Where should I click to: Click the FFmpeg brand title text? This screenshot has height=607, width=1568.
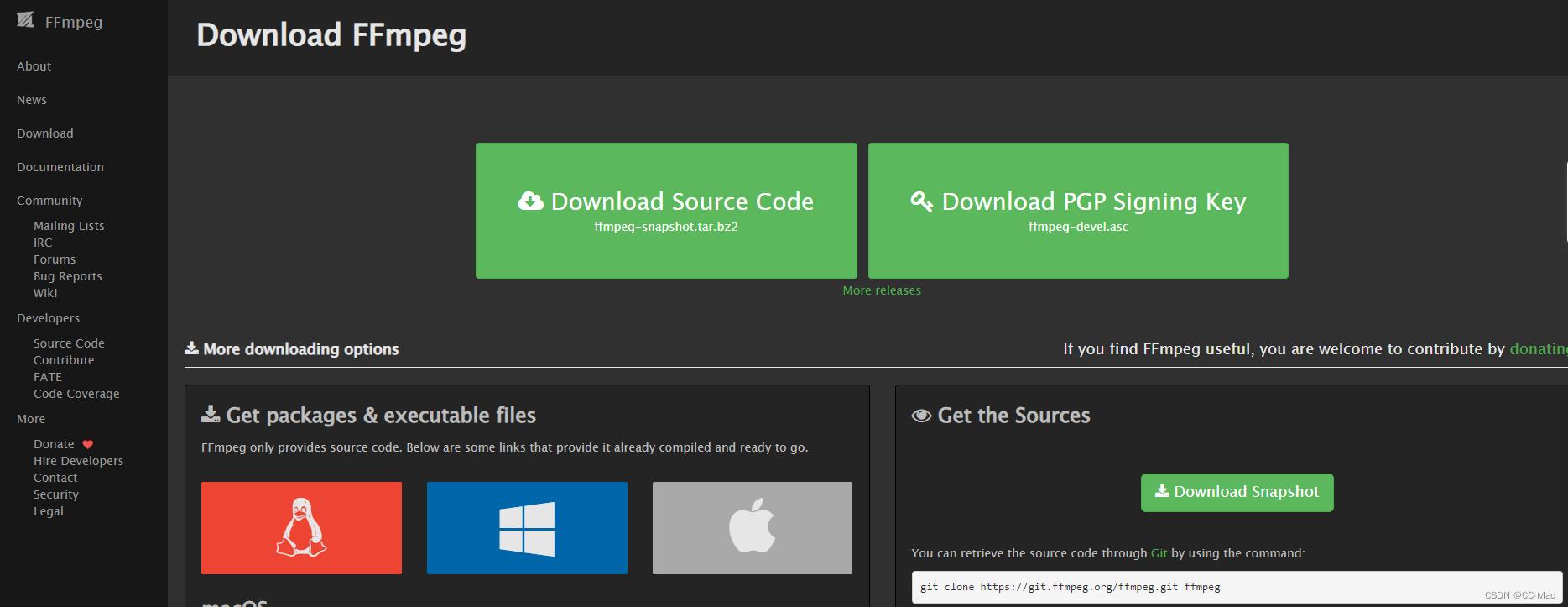click(74, 22)
